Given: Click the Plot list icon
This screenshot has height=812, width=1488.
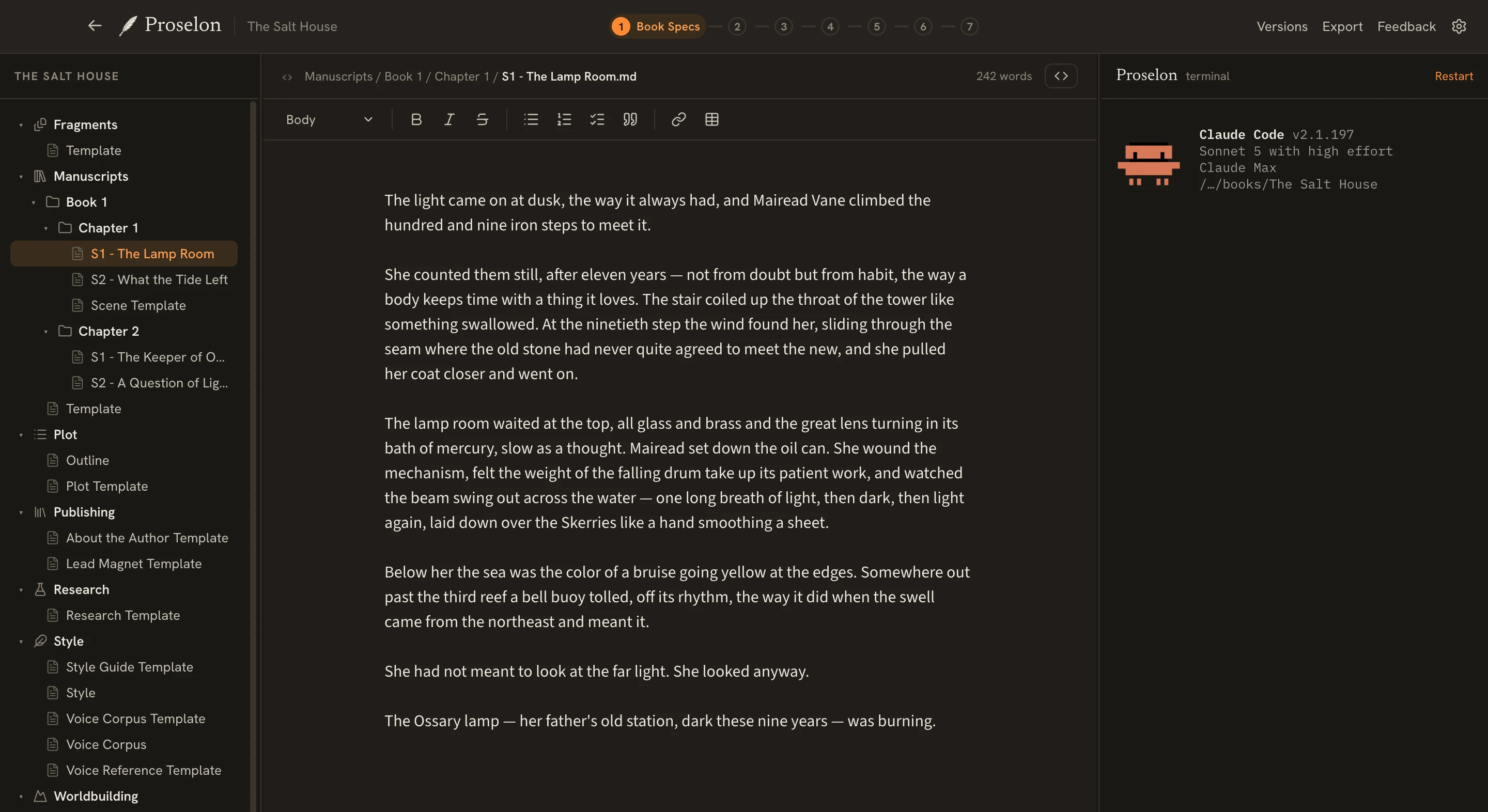Looking at the screenshot, I should pos(40,434).
